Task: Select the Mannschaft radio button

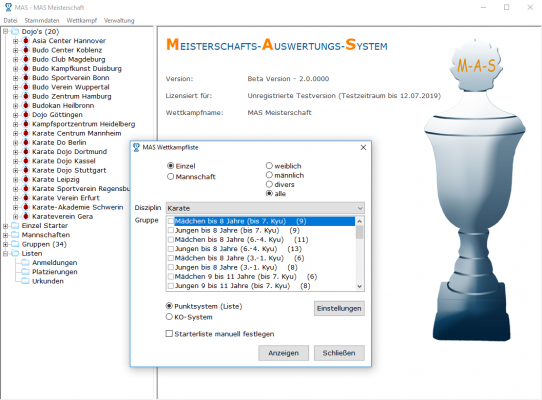Action: [x=170, y=177]
